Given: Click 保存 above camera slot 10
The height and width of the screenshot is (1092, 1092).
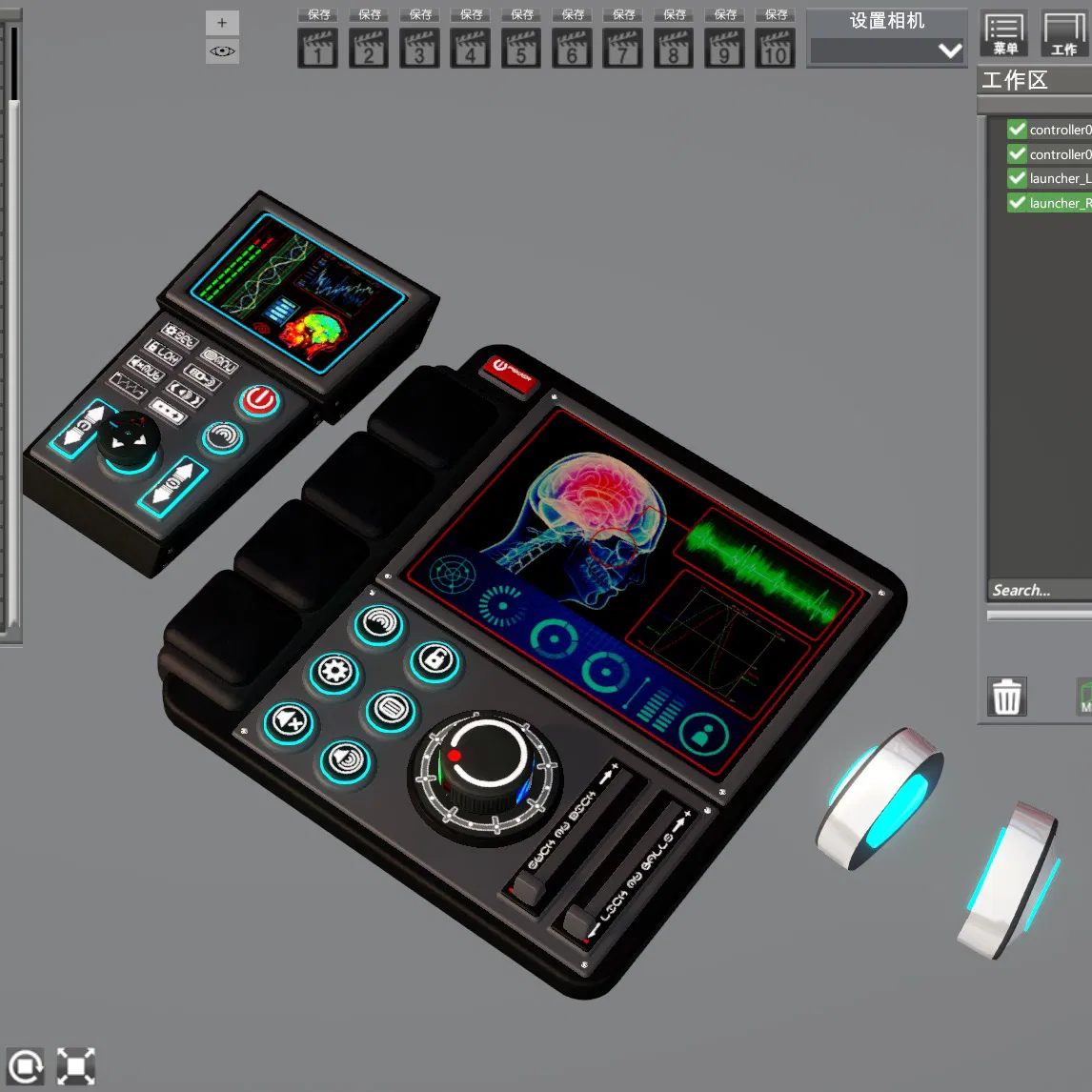Looking at the screenshot, I should pyautogui.click(x=776, y=14).
